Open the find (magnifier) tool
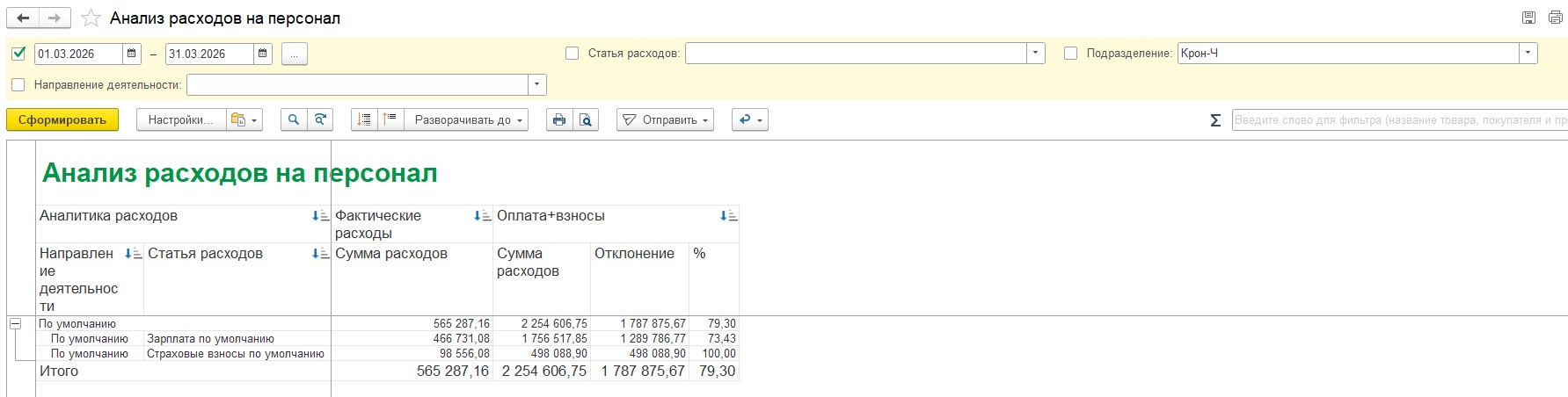The height and width of the screenshot is (397, 1568). click(x=294, y=119)
